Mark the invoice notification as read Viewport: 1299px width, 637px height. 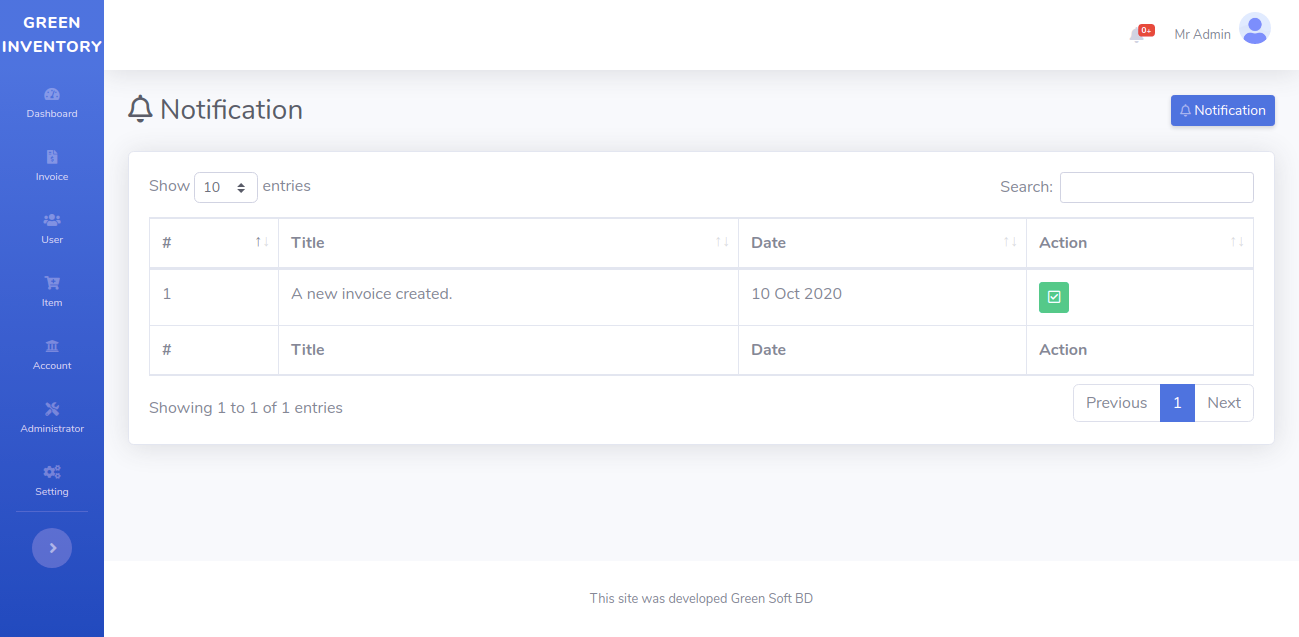pyautogui.click(x=1053, y=297)
